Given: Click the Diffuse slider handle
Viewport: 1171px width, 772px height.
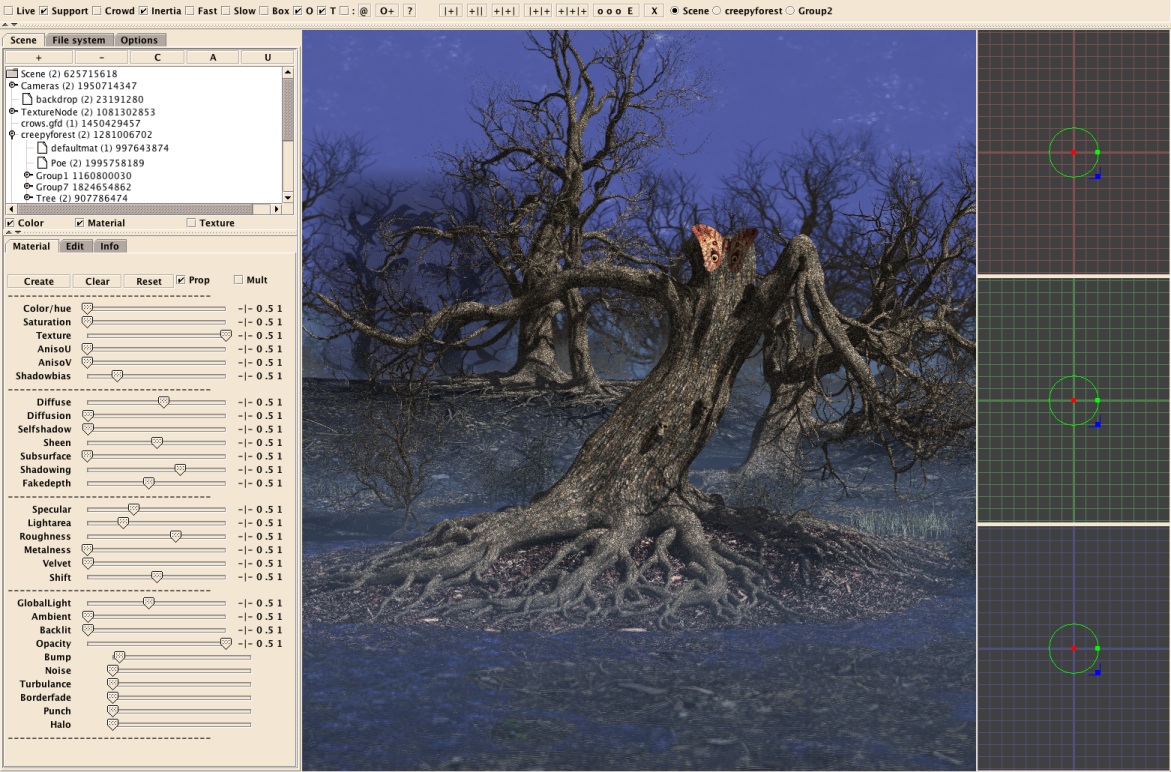Looking at the screenshot, I should [x=164, y=402].
